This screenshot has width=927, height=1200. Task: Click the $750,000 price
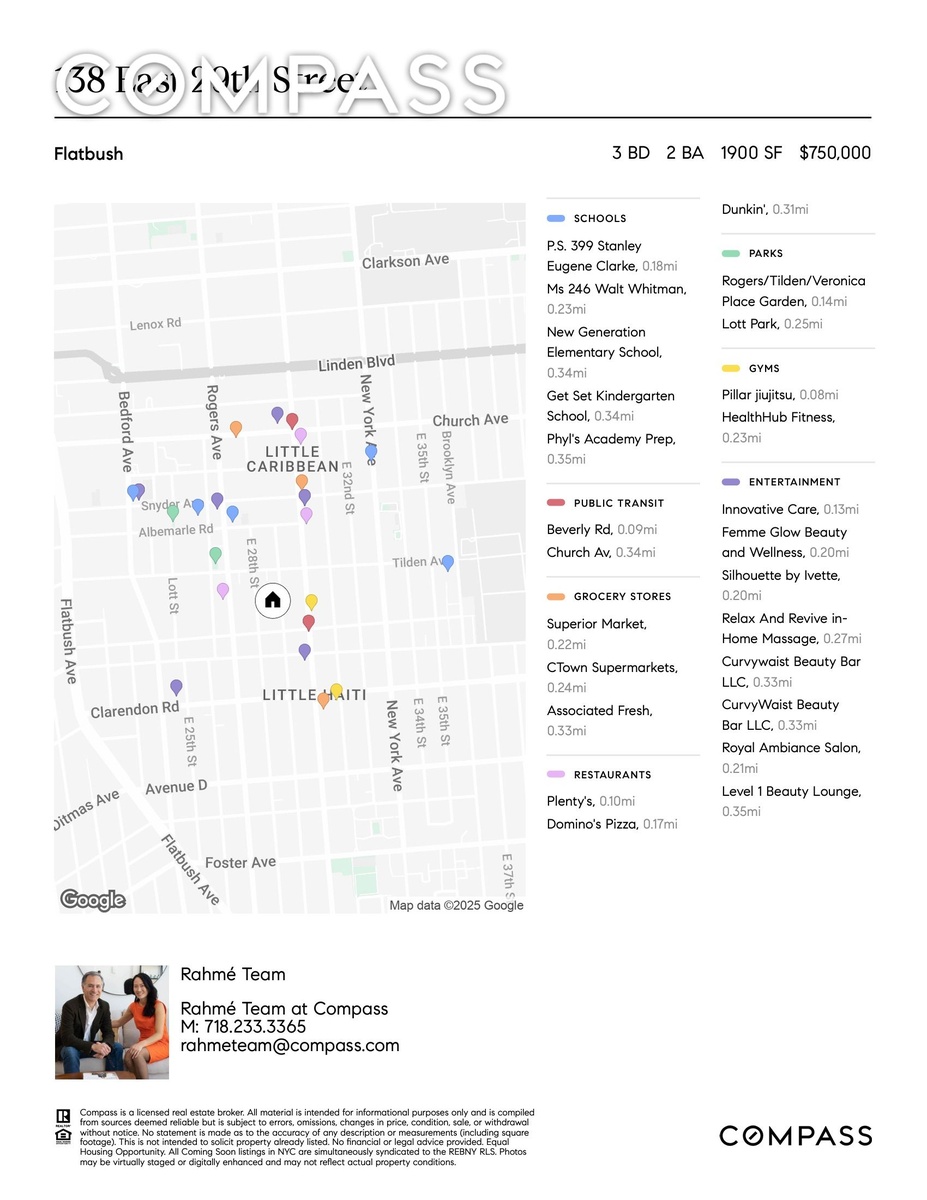(835, 153)
